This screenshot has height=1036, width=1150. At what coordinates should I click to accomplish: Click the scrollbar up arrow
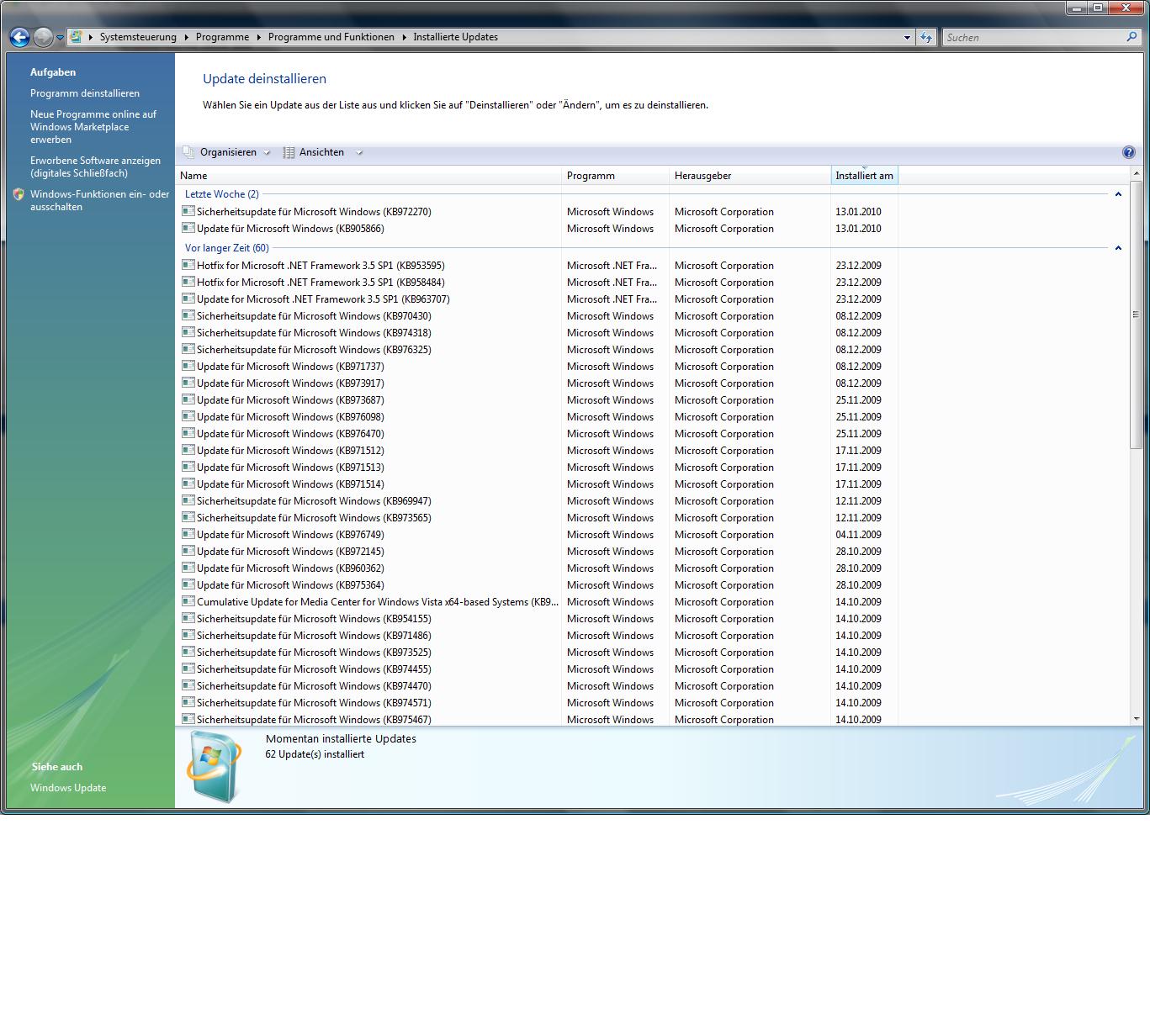tap(1137, 173)
